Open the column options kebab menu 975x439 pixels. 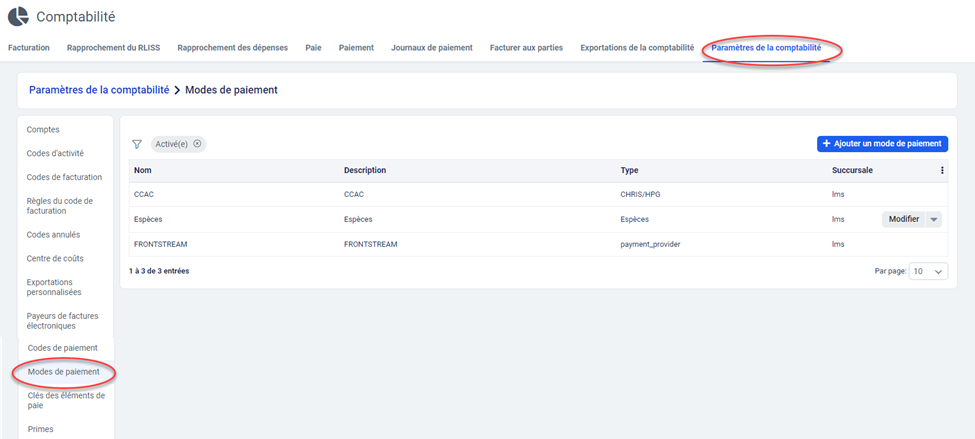[941, 170]
